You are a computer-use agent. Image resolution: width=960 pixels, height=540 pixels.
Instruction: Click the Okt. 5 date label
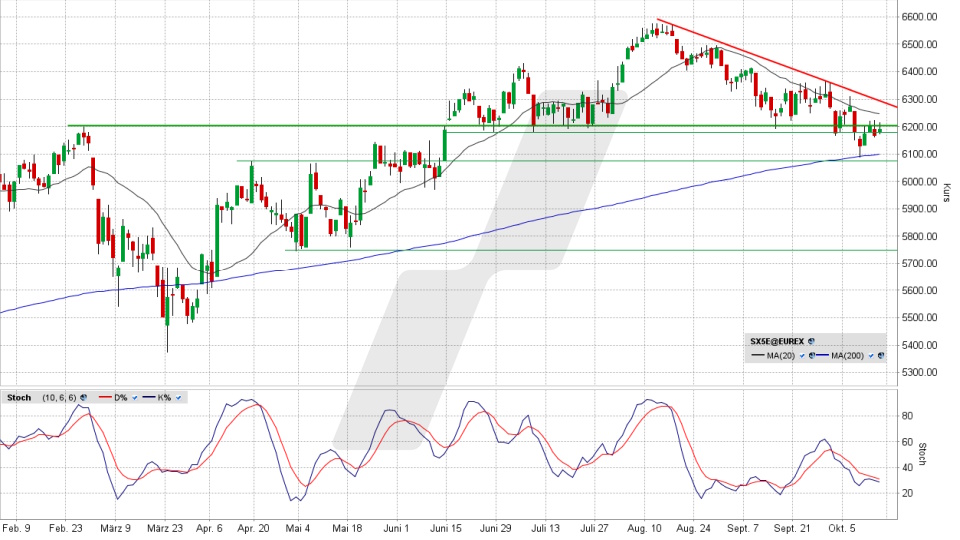(x=842, y=528)
